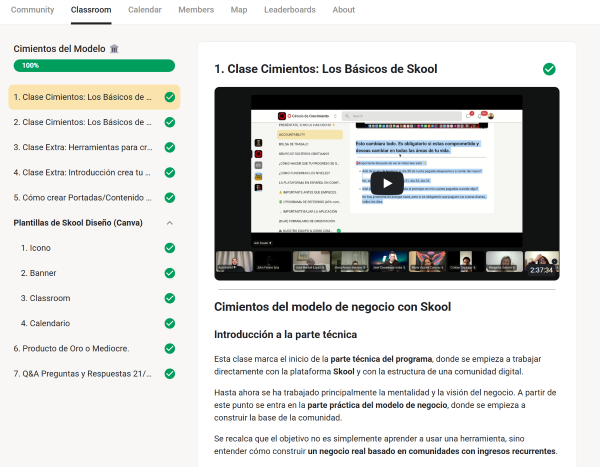Open lesson 1 Clase Cimientos in sidebar
The height and width of the screenshot is (467, 600).
(x=94, y=97)
